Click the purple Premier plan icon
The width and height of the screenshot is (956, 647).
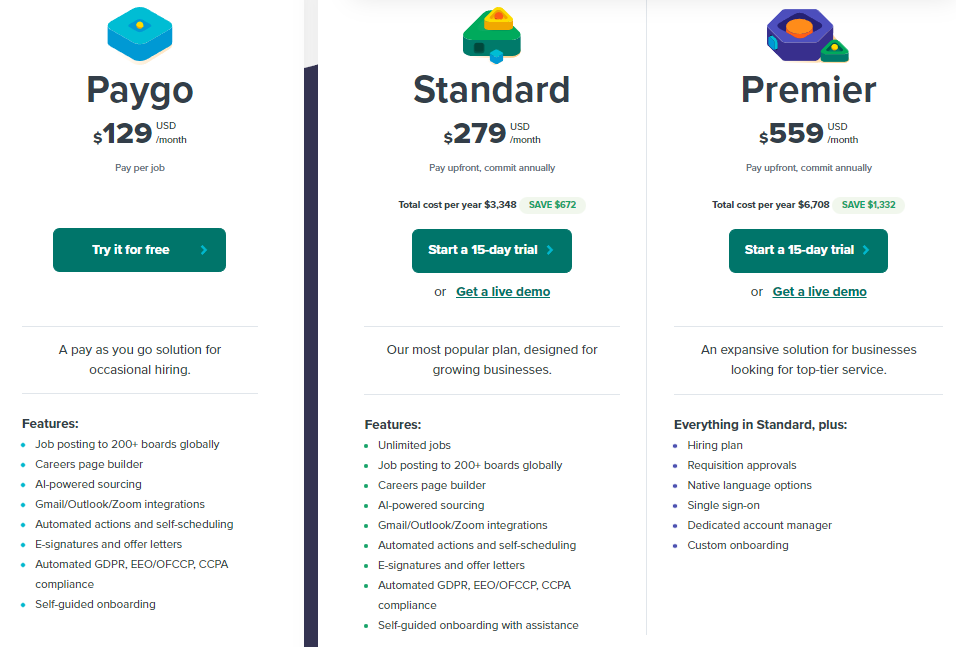[807, 35]
